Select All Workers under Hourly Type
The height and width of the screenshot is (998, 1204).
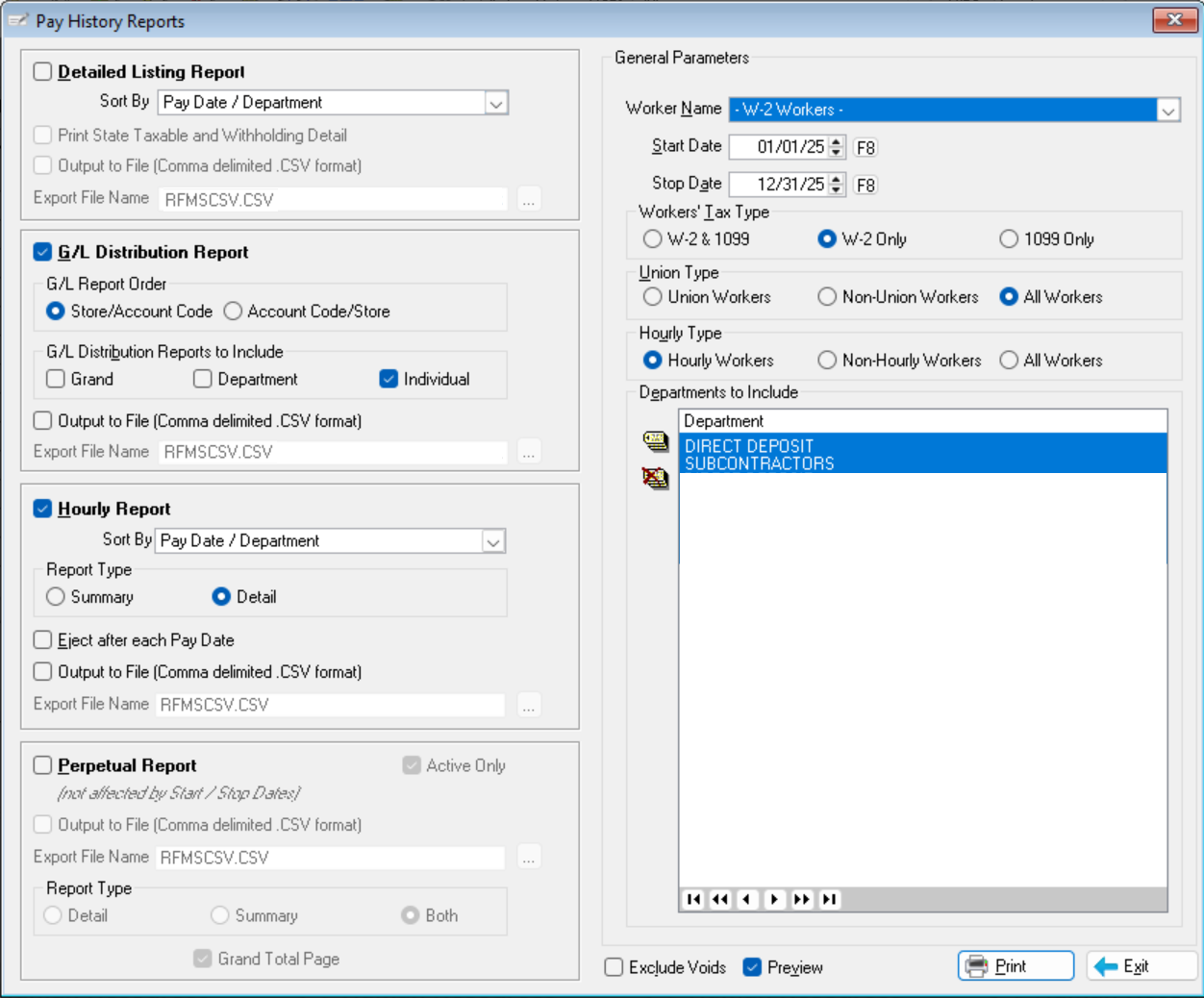coord(1009,361)
